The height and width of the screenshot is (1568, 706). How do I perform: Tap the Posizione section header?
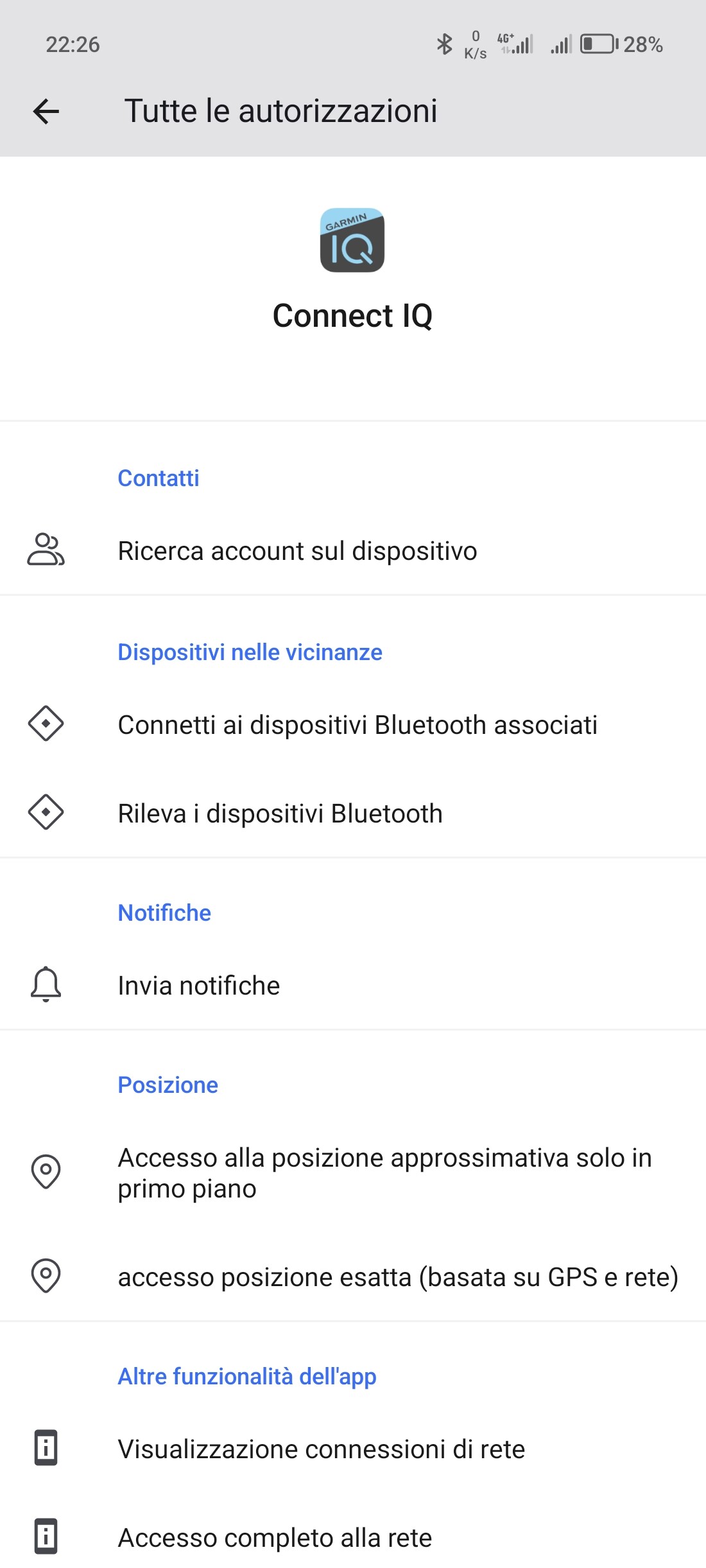coord(168,1085)
